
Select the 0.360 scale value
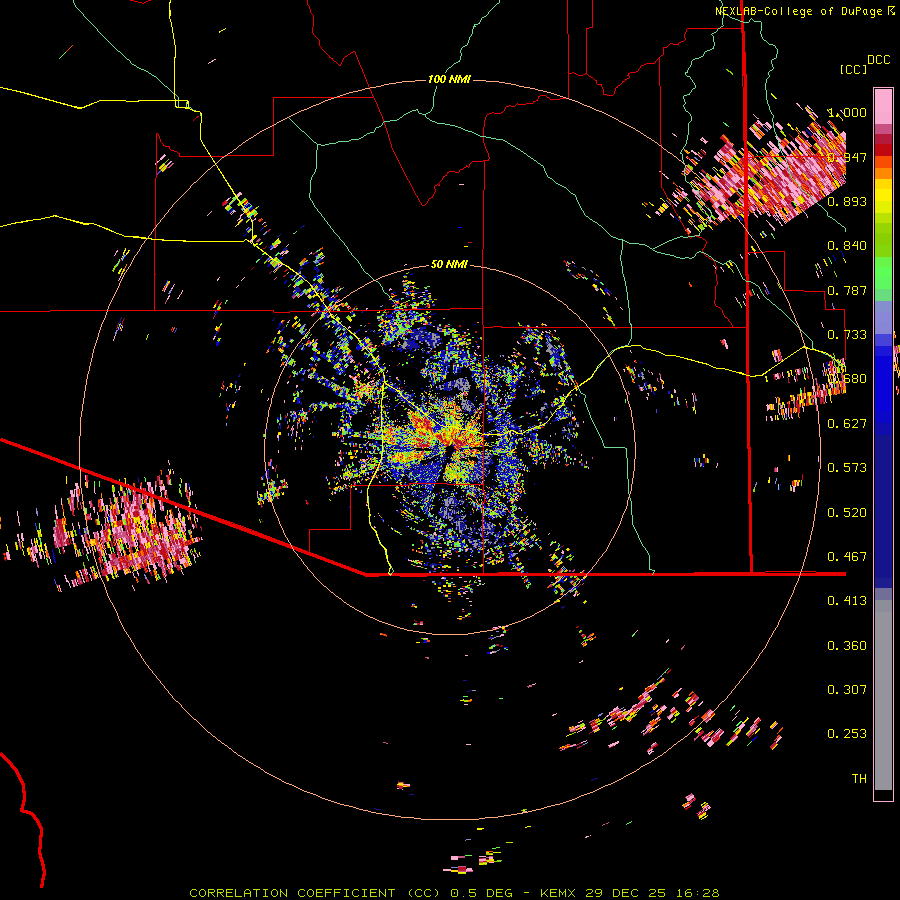[847, 646]
